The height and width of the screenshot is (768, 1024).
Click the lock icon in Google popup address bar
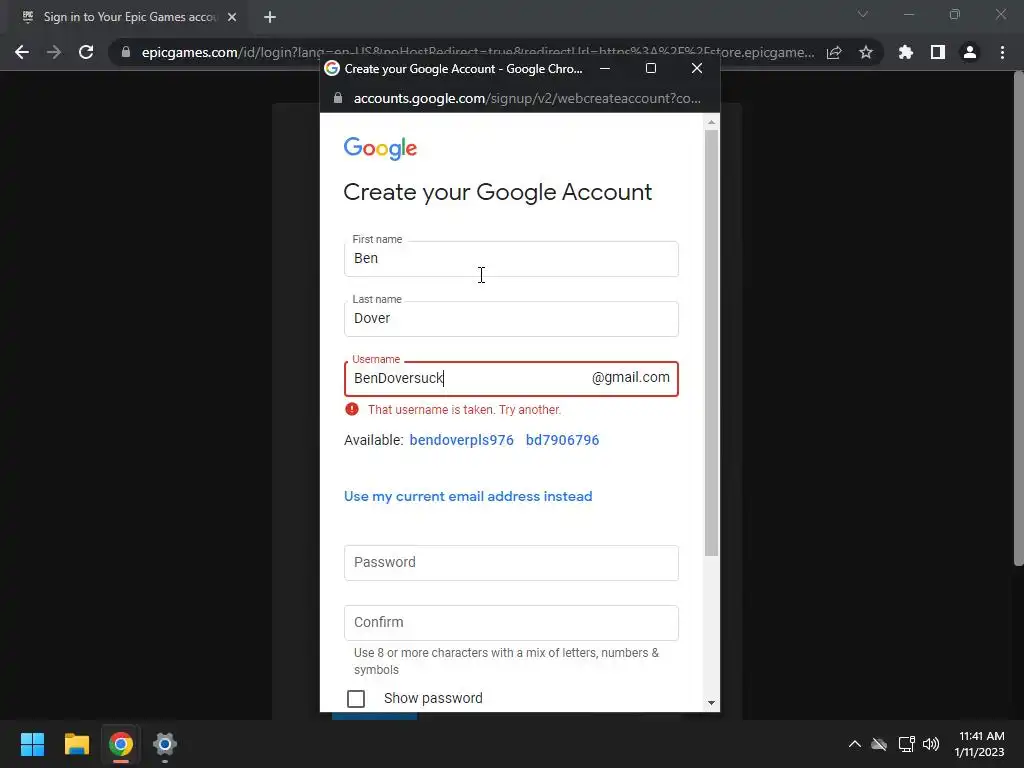(338, 98)
